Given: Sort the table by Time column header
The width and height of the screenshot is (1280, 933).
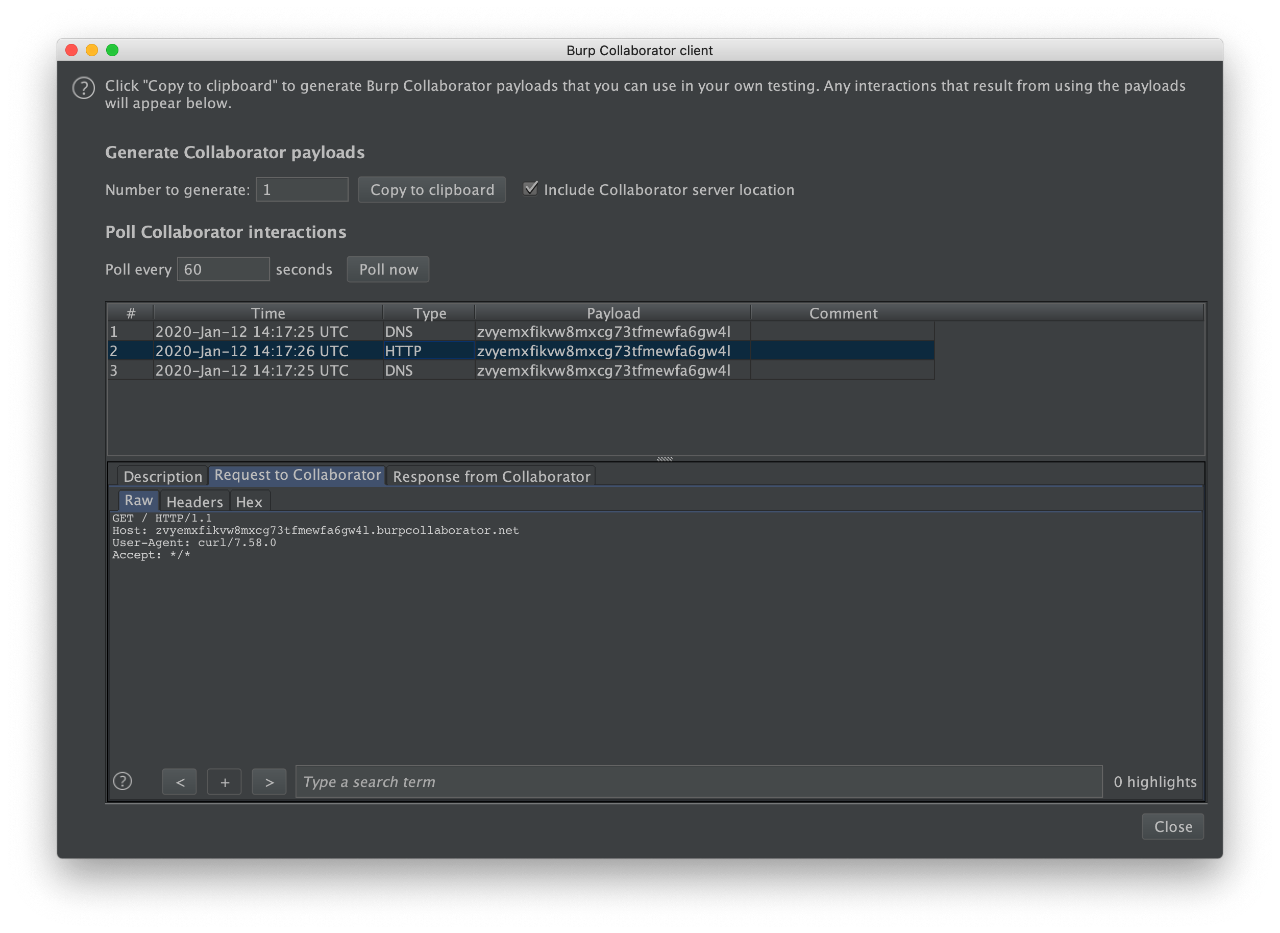Looking at the screenshot, I should pos(268,313).
